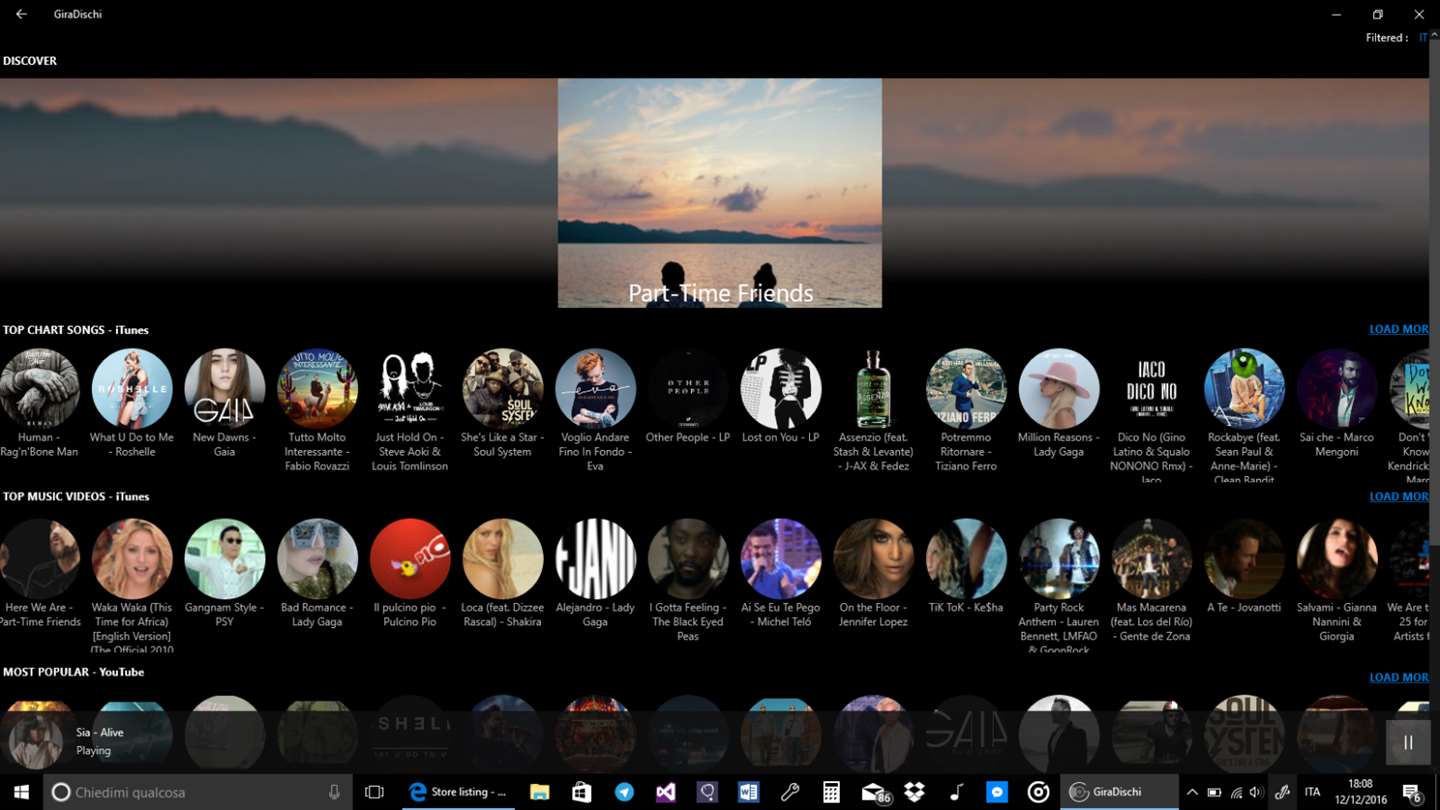Go back with the arrow next to GiraDischi
Image resolution: width=1440 pixels, height=810 pixels.
(21, 14)
